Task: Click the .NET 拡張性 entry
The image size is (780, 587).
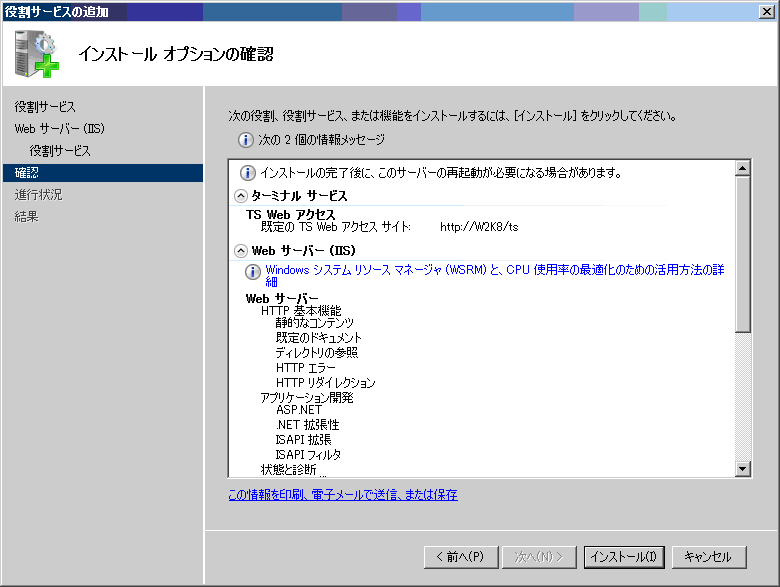Action: (x=307, y=425)
